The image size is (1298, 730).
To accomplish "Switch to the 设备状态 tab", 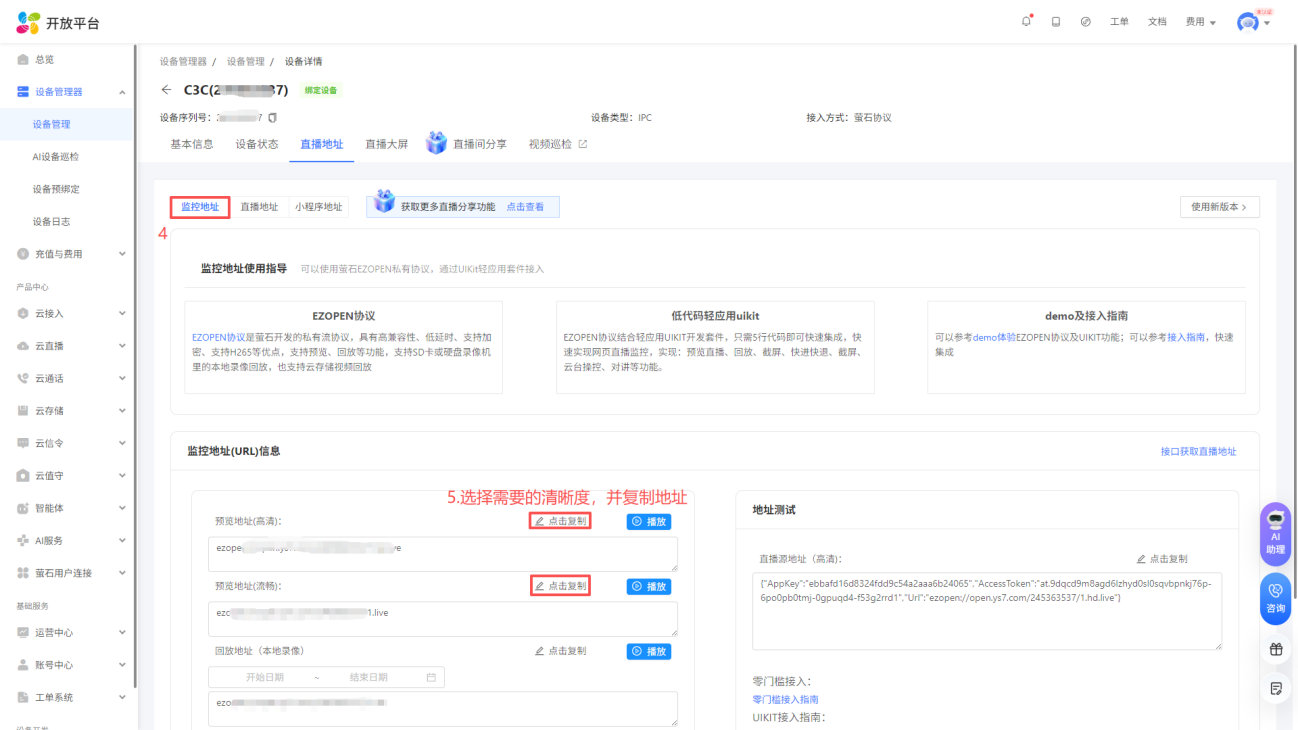I will tap(257, 144).
